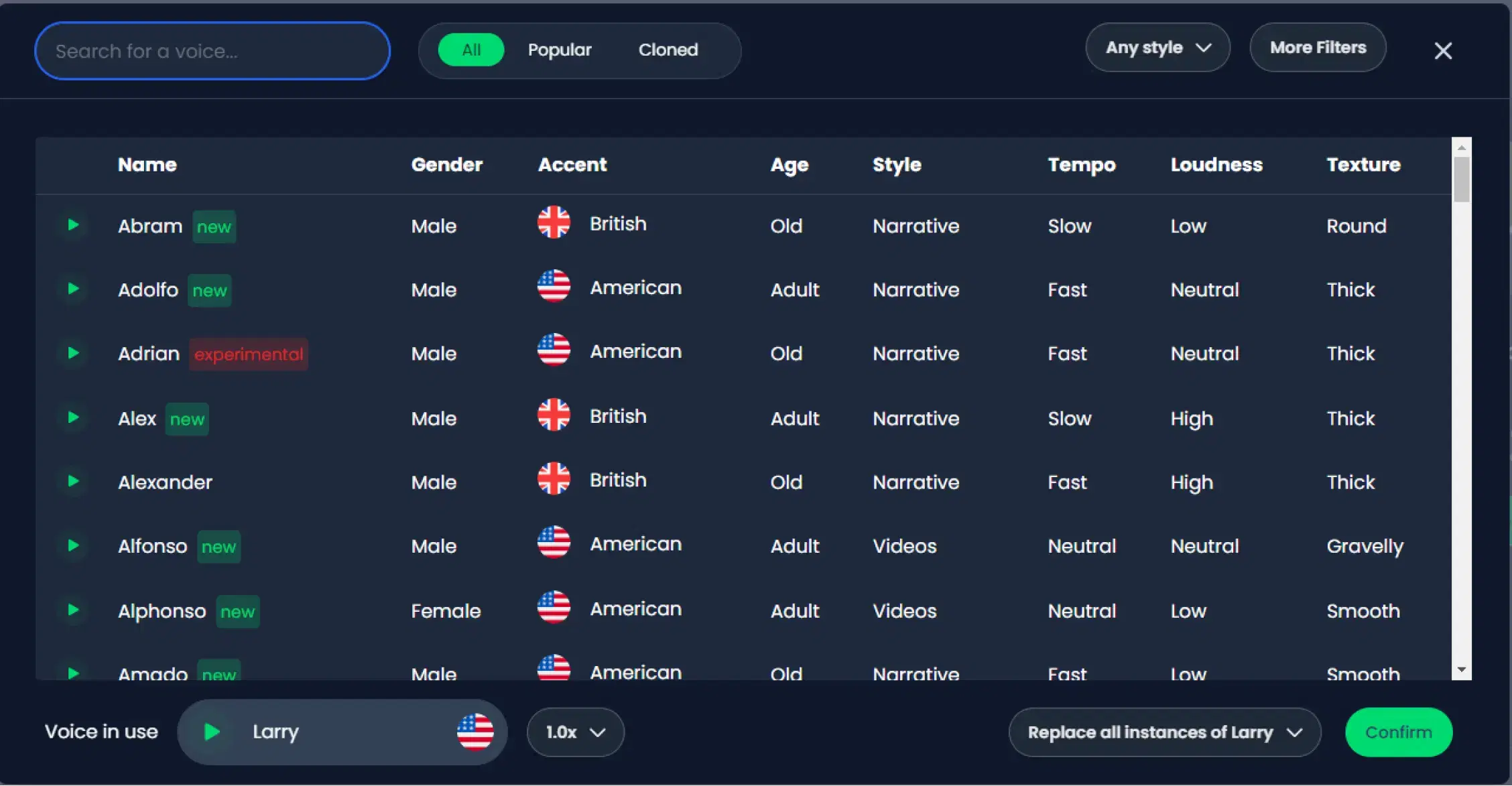Open the Any style dropdown

click(1157, 48)
